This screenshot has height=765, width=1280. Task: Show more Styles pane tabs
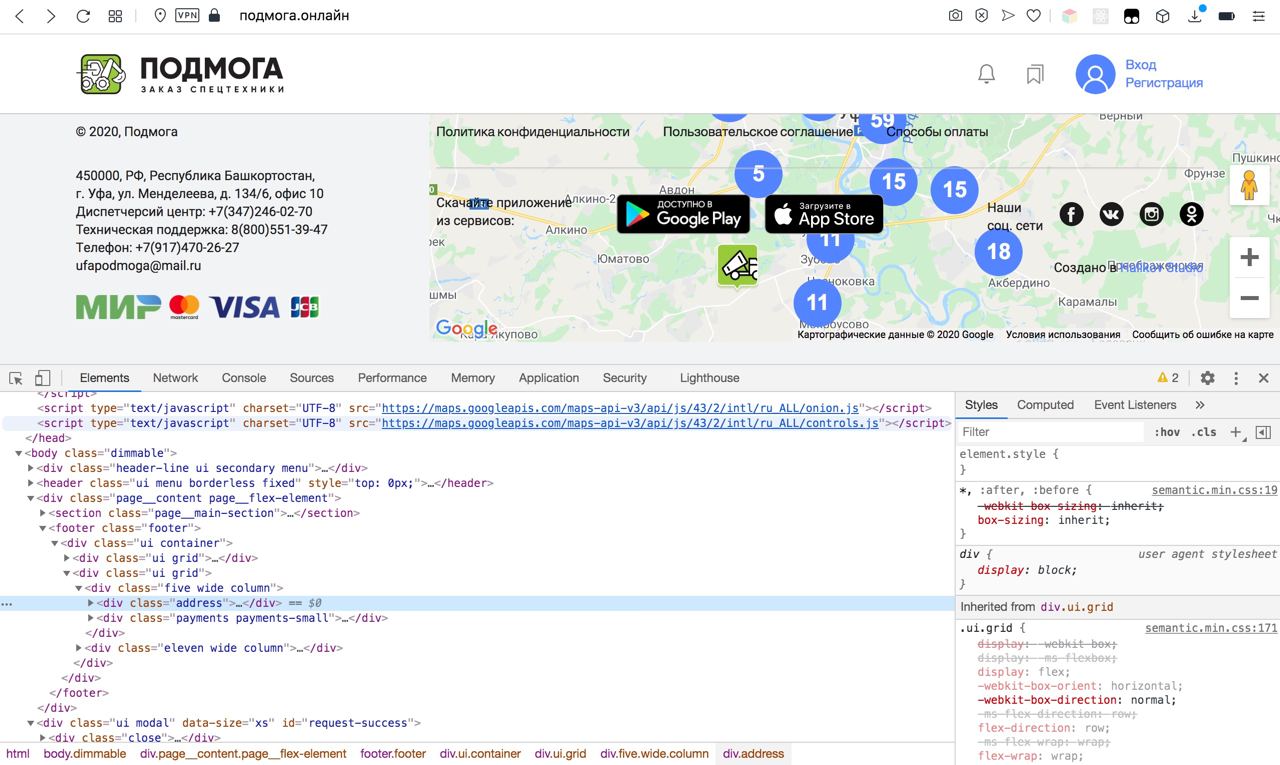pyautogui.click(x=1200, y=405)
